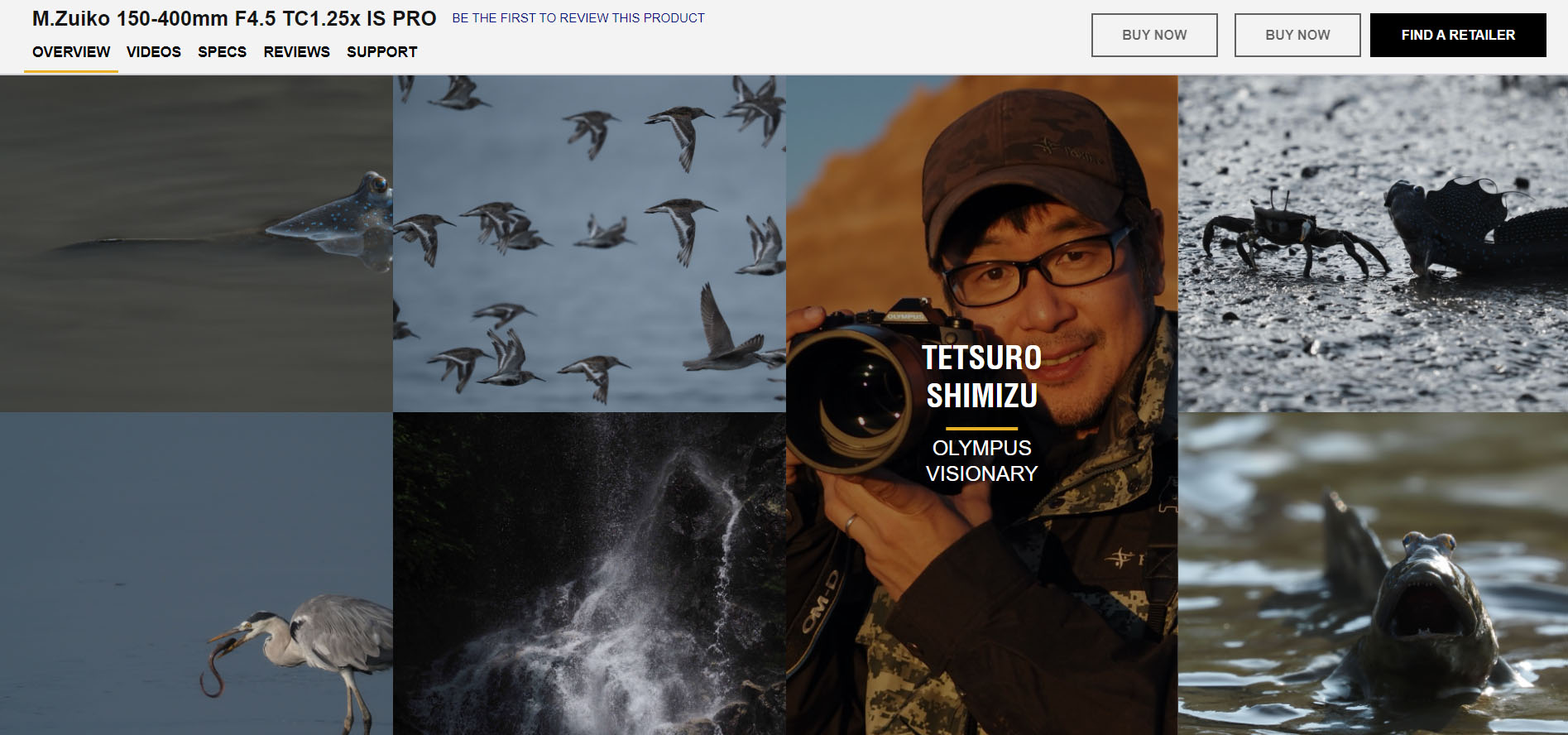This screenshot has width=1568, height=735.
Task: Open the flock of shorebirds photo
Action: point(589,243)
